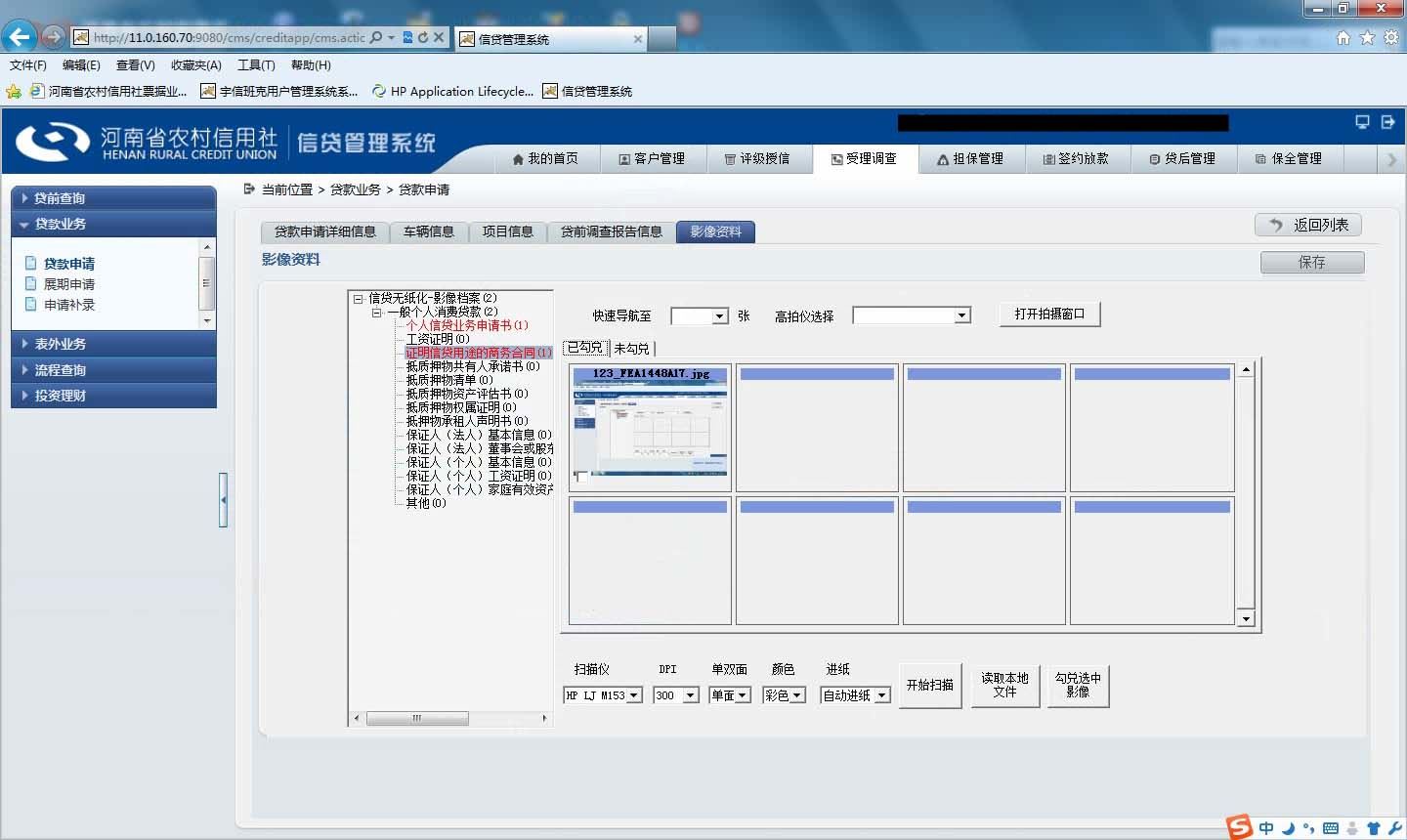The image size is (1407, 840).
Task: Open the HP Application Lifecycle bookmark
Action: 452,92
